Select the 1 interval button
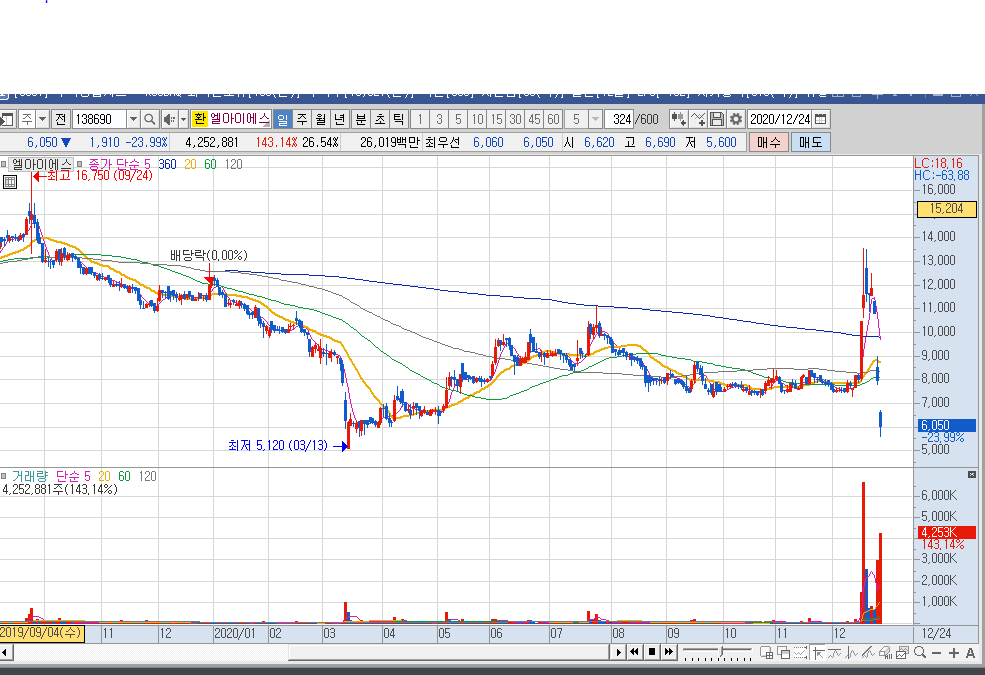Viewport: 985px width, 675px height. tap(420, 119)
